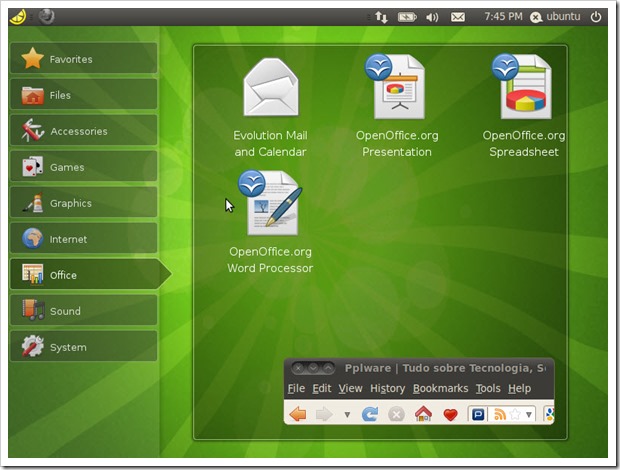Open Evolution Mail and Calendar launcher
The width and height of the screenshot is (620, 470).
click(270, 108)
